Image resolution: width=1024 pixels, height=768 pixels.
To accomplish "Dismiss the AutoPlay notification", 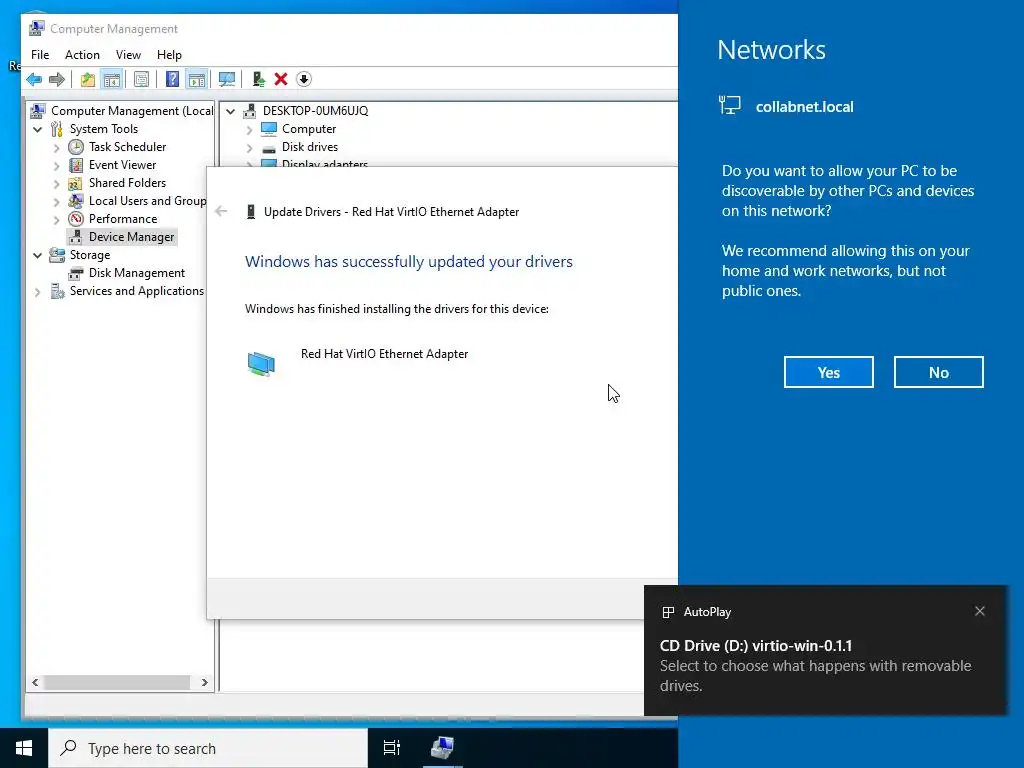I will coord(980,611).
